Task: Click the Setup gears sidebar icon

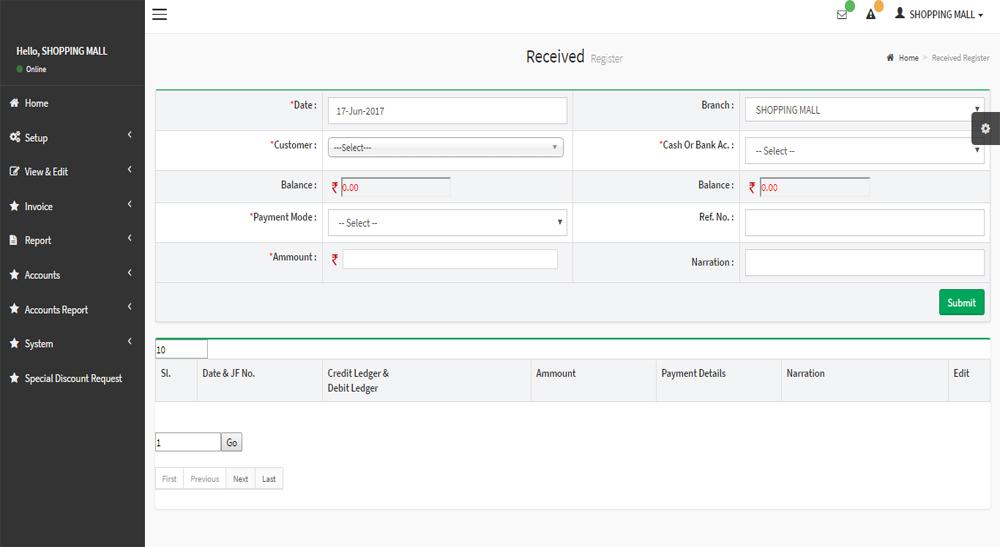Action: (x=15, y=137)
